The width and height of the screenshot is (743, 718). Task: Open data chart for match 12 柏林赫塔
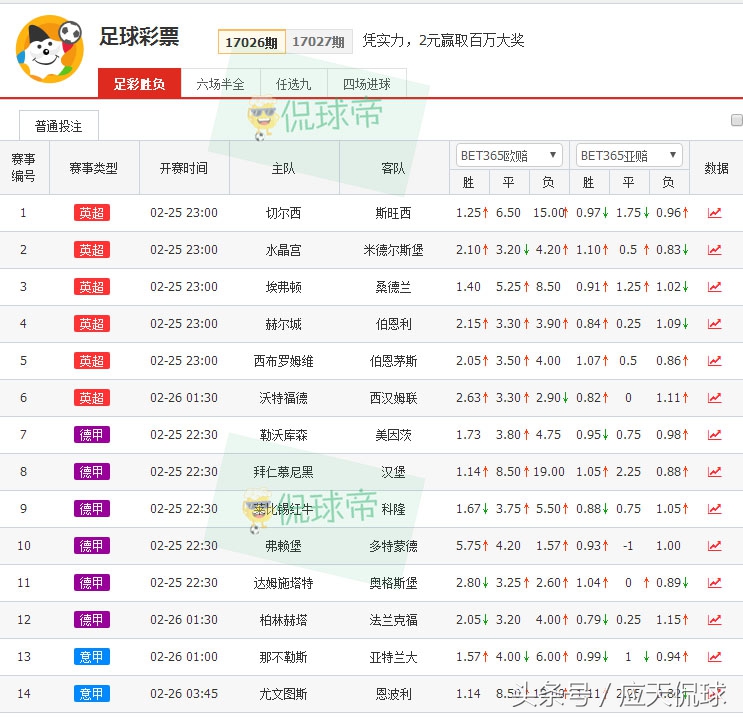(714, 619)
